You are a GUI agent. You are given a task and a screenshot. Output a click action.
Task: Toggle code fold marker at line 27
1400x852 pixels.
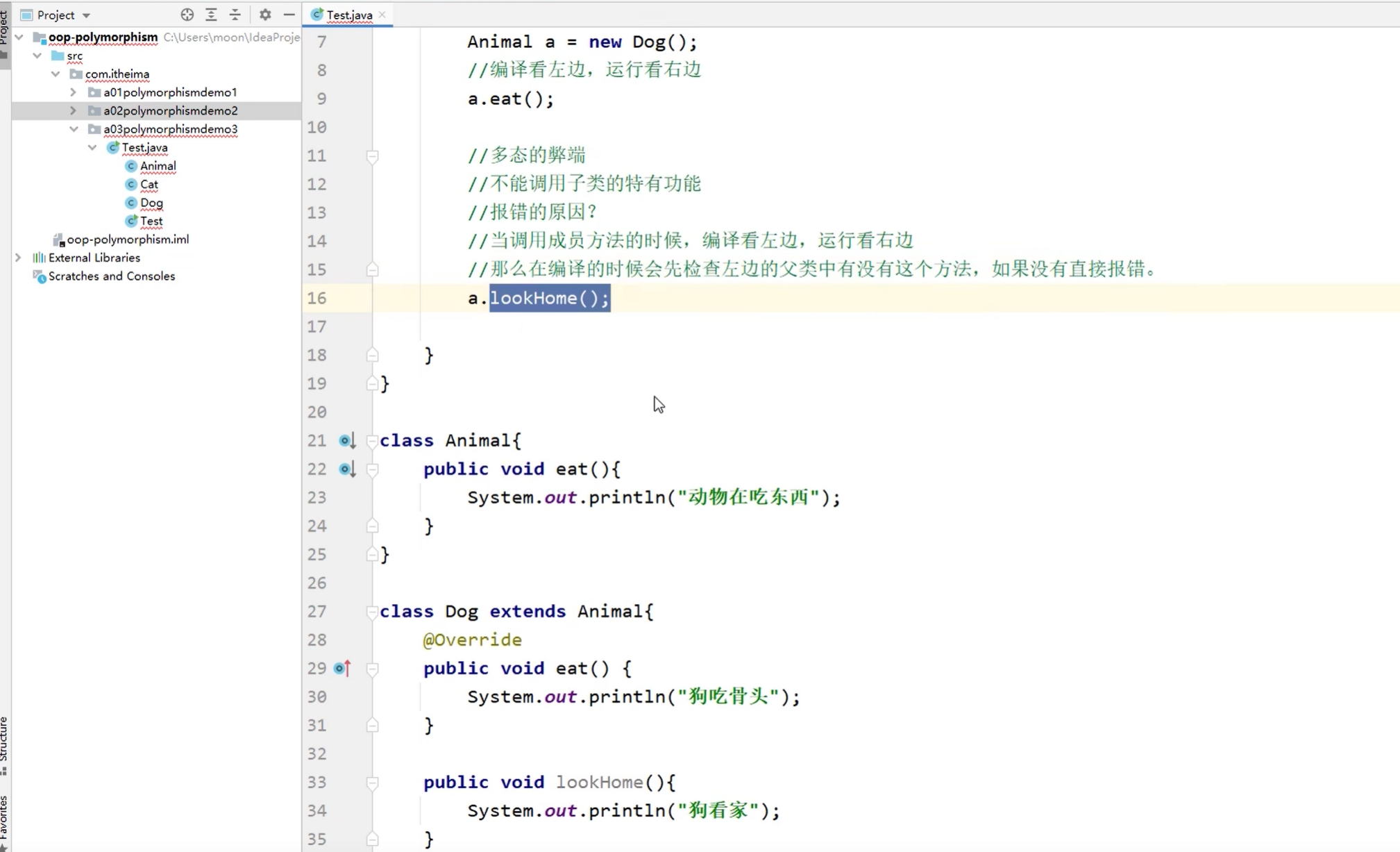(372, 612)
